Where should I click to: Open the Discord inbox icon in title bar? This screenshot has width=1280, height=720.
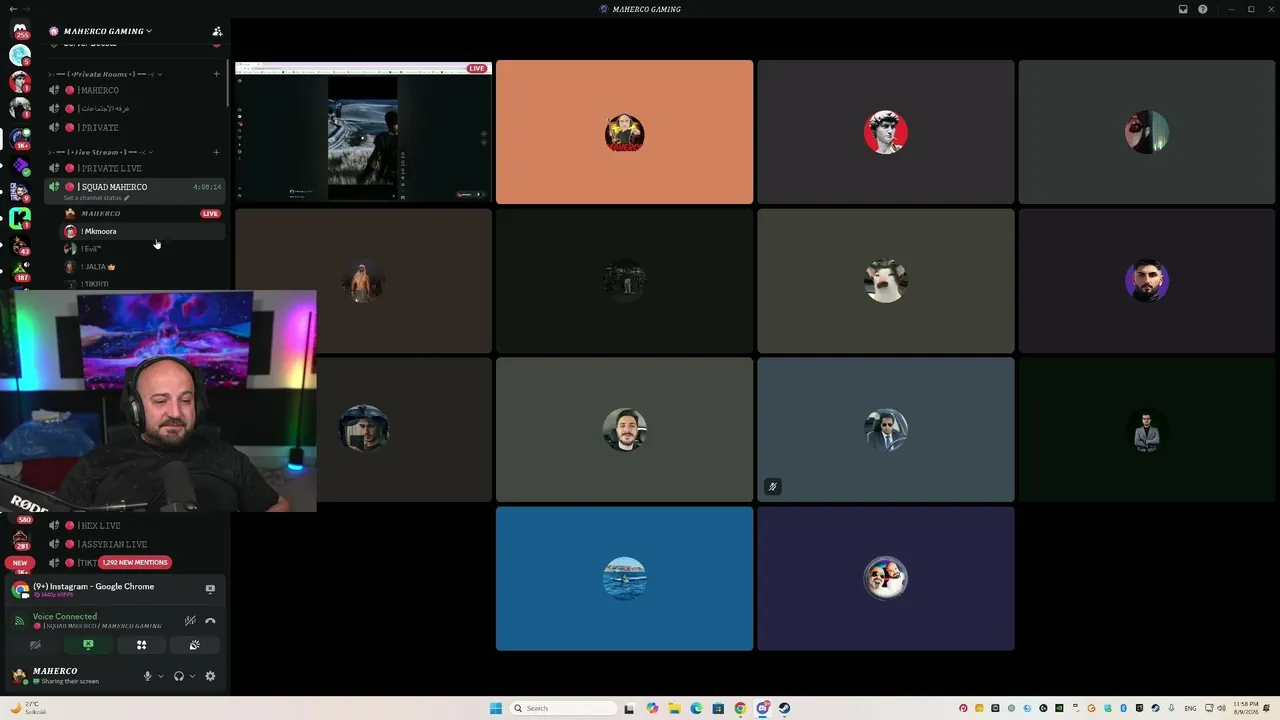1183,9
